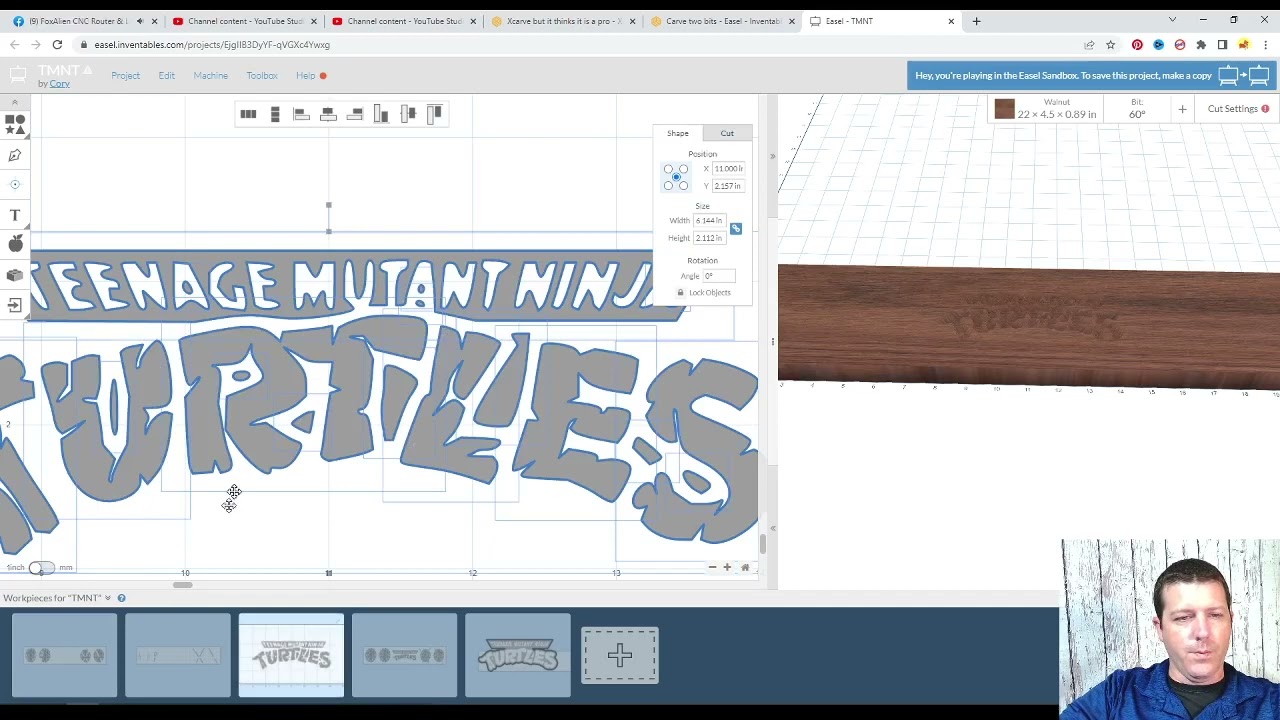
Task: Switch to the Shape tab
Action: [678, 133]
